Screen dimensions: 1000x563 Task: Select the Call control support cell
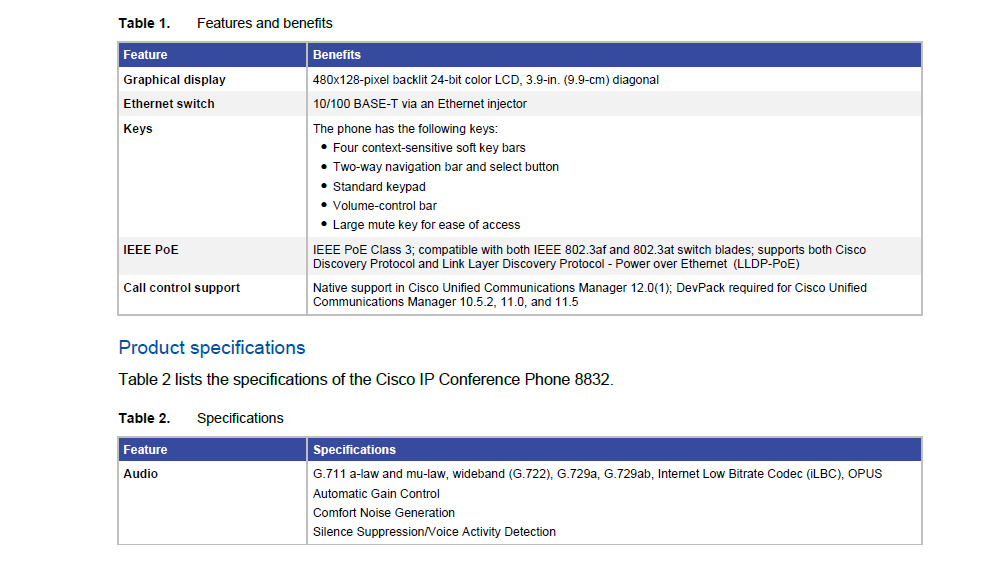coord(182,288)
